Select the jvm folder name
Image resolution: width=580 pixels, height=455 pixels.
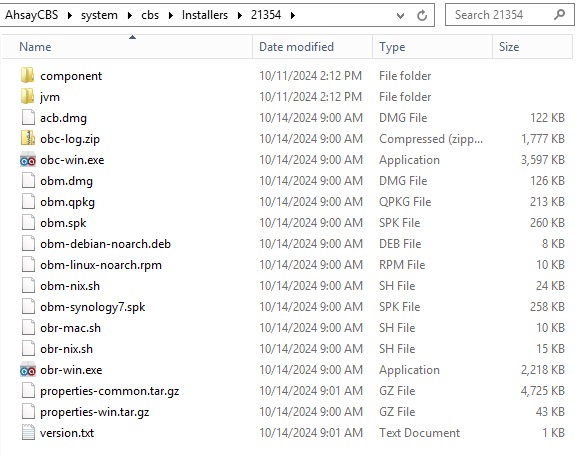pyautogui.click(x=50, y=97)
